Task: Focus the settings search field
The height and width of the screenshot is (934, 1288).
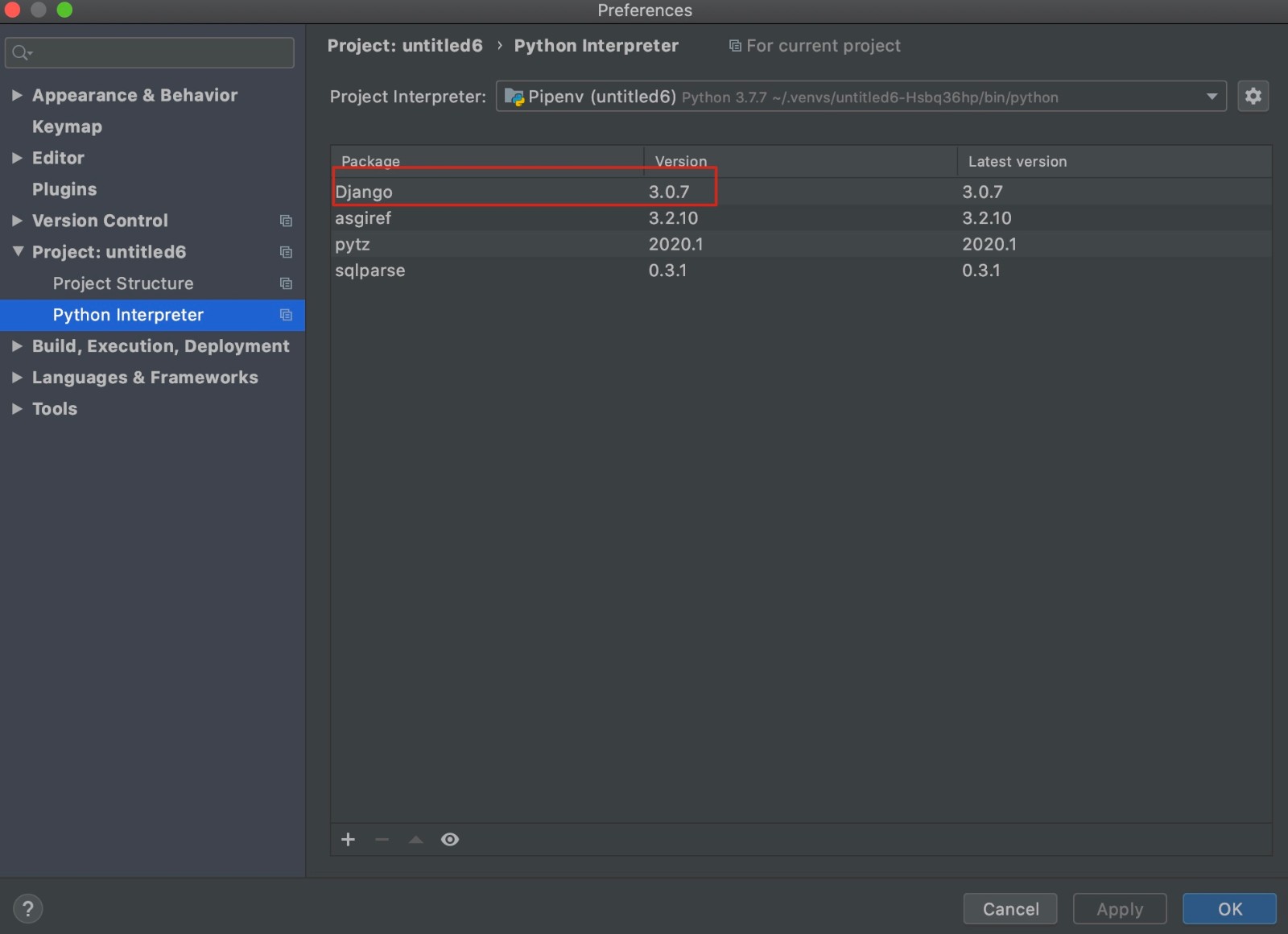Action: [150, 53]
